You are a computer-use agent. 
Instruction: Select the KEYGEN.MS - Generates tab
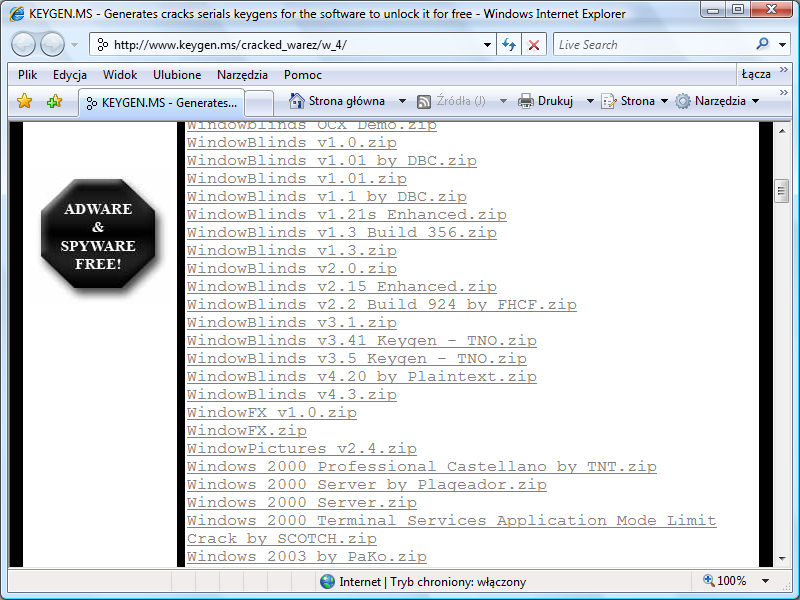coord(161,103)
